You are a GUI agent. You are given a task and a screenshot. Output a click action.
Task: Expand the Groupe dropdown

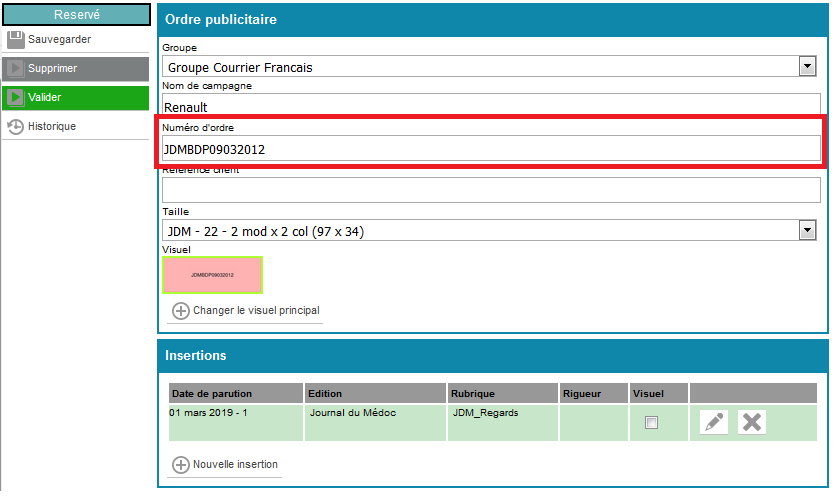click(x=807, y=67)
